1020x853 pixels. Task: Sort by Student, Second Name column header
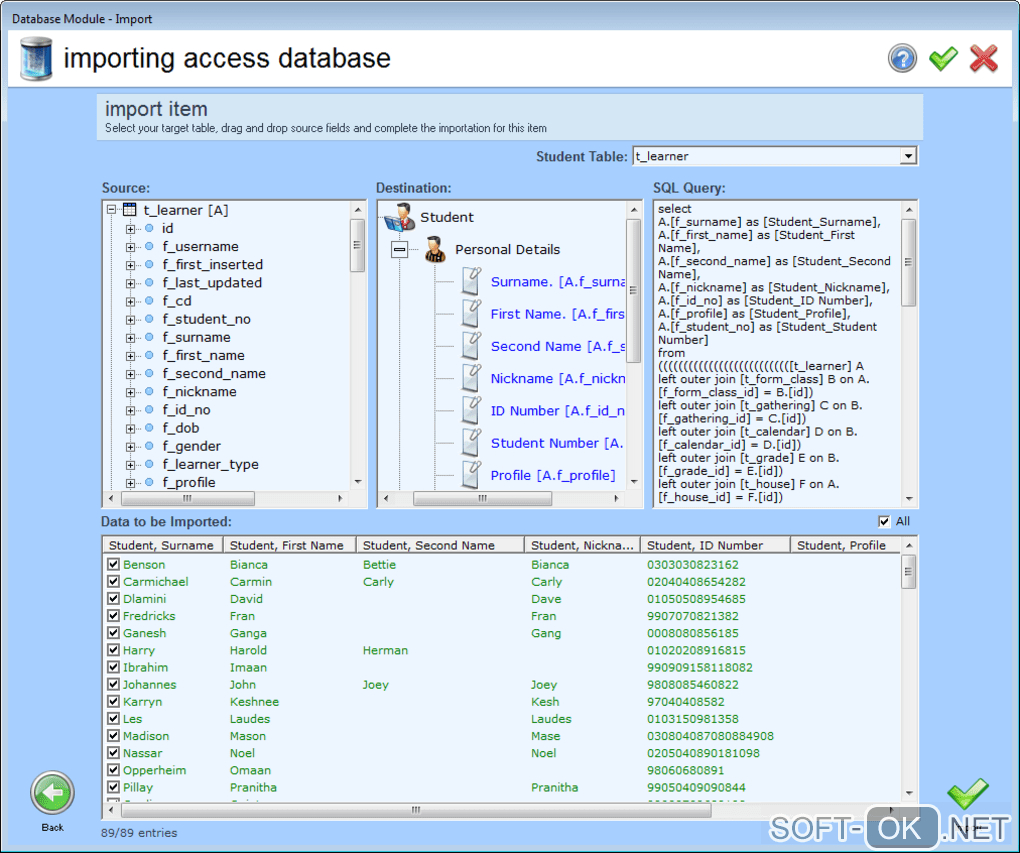(440, 545)
